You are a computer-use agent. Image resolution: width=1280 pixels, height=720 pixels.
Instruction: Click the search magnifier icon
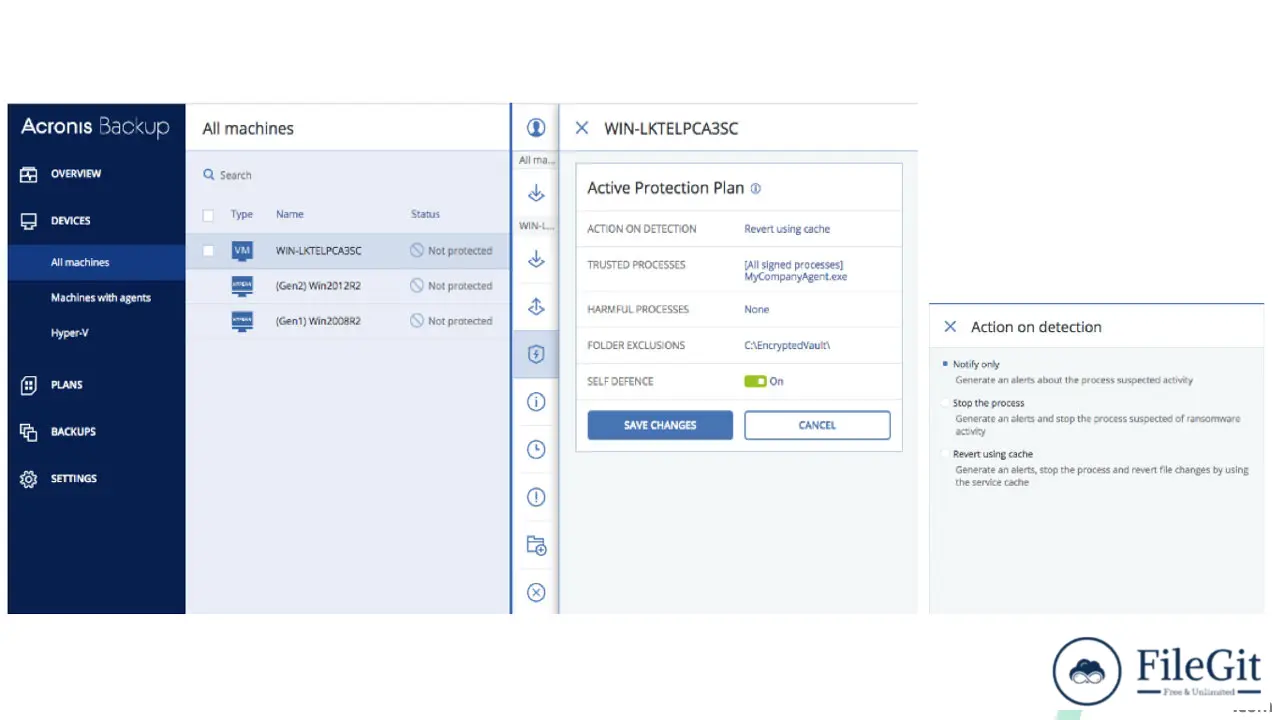click(209, 175)
